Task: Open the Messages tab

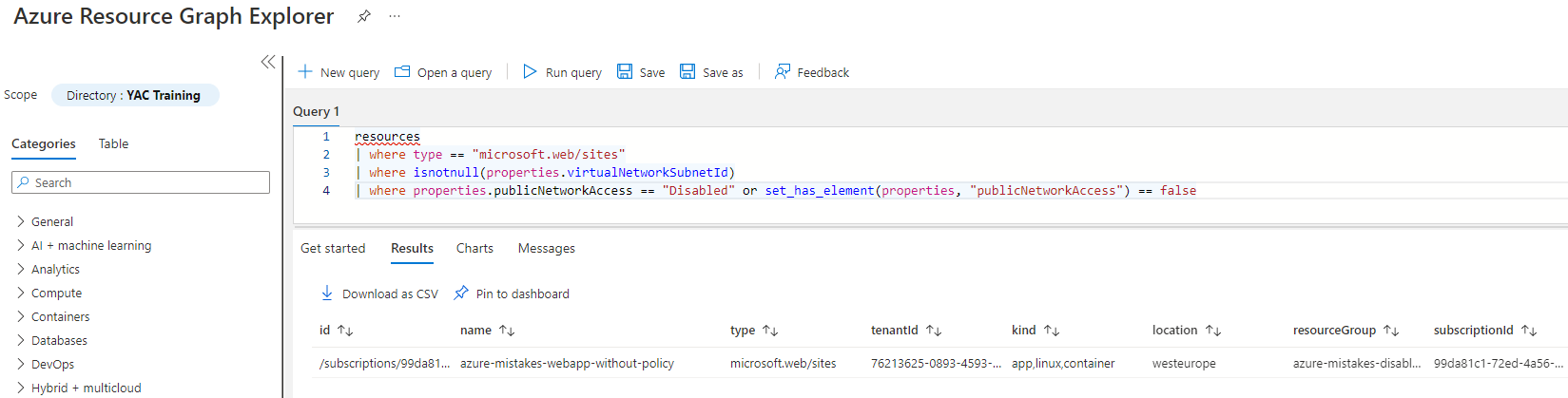Action: click(x=547, y=248)
